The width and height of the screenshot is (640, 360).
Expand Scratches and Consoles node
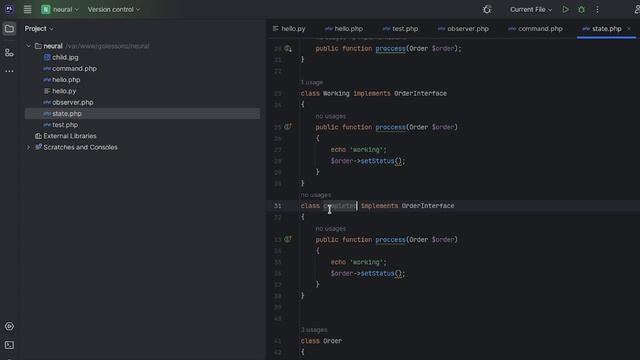(x=29, y=147)
